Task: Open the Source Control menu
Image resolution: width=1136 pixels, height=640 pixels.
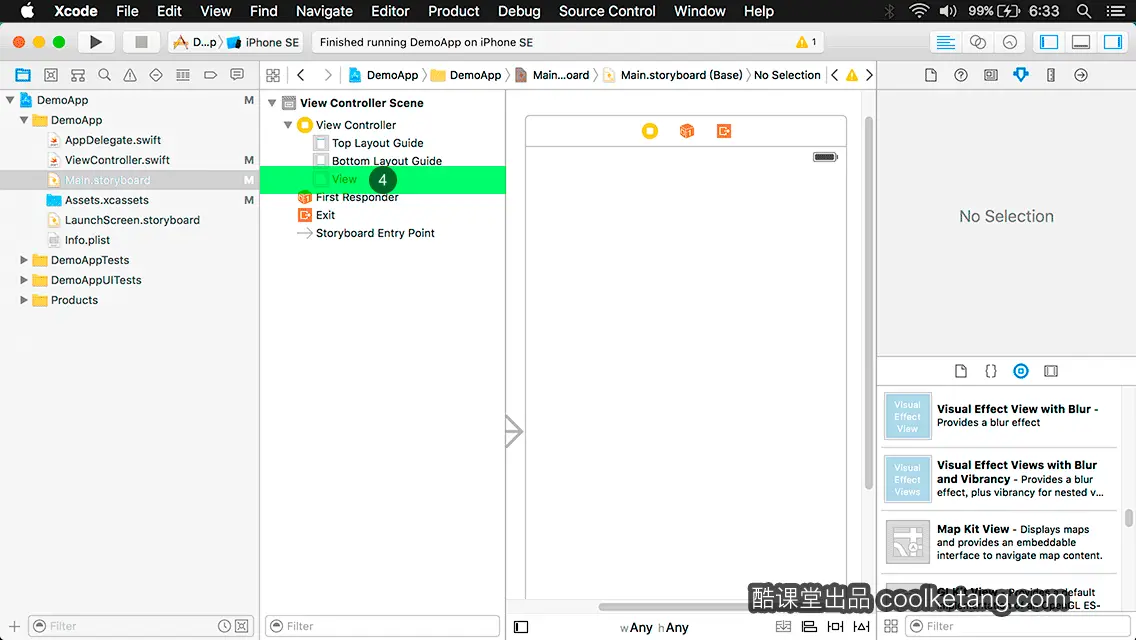Action: click(607, 11)
